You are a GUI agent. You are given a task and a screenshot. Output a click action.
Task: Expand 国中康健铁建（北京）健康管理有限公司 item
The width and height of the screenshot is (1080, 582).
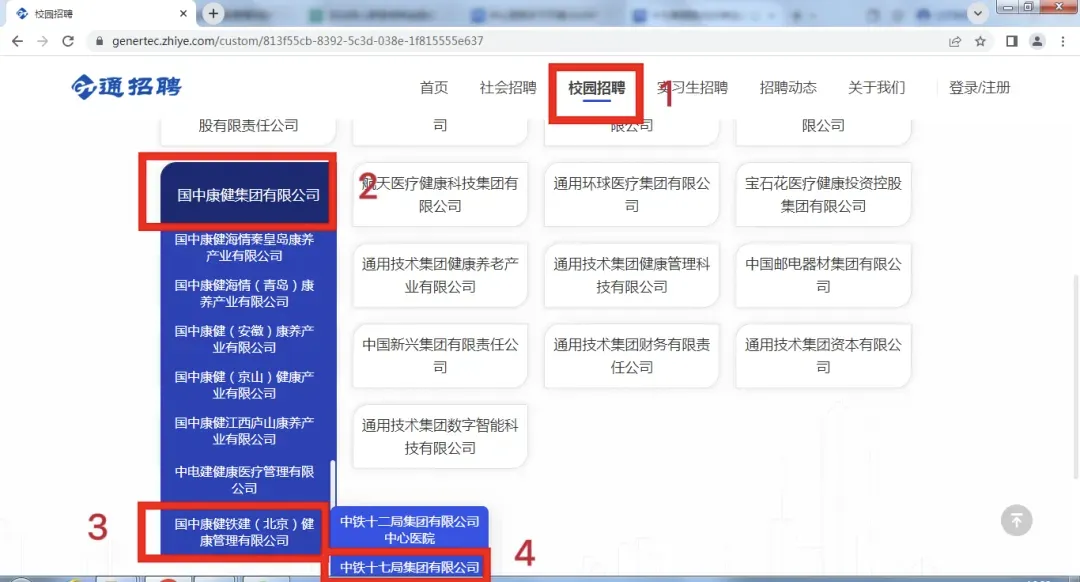tap(245, 532)
